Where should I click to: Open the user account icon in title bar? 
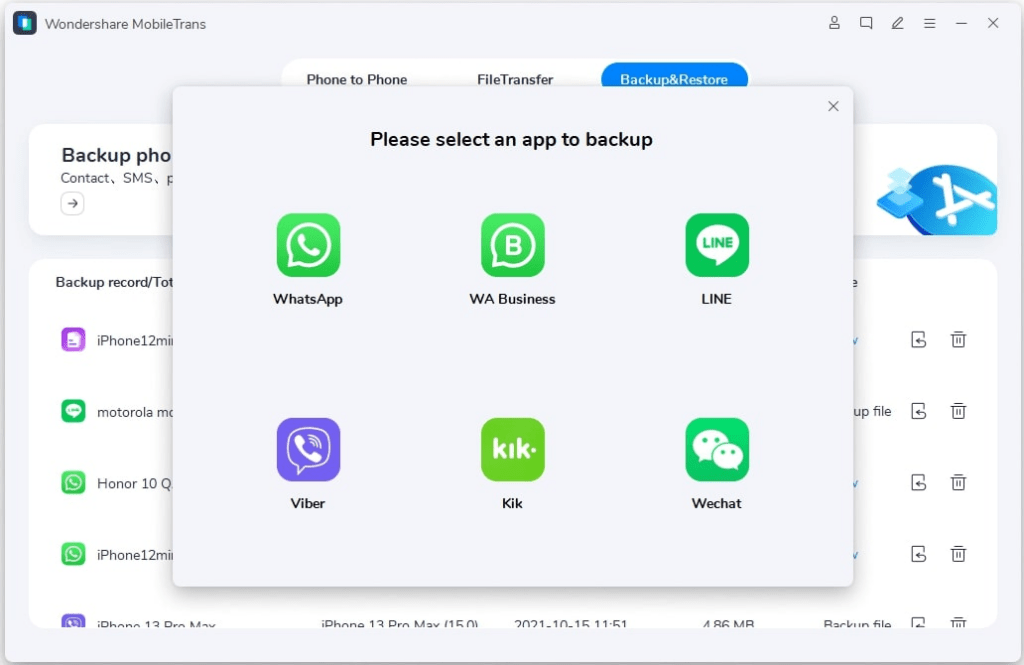click(x=834, y=23)
